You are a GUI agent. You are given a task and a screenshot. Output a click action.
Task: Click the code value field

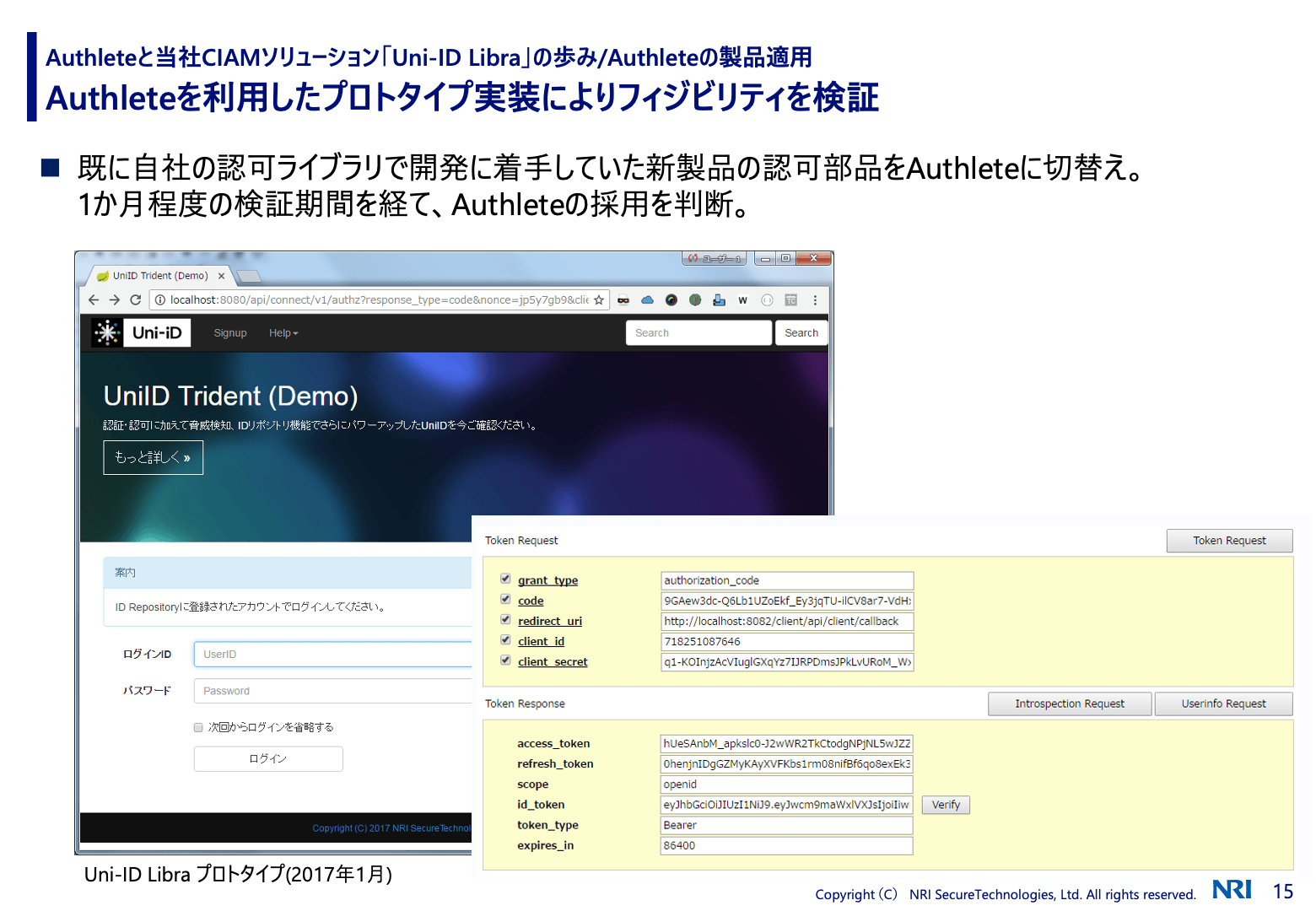pyautogui.click(x=787, y=601)
